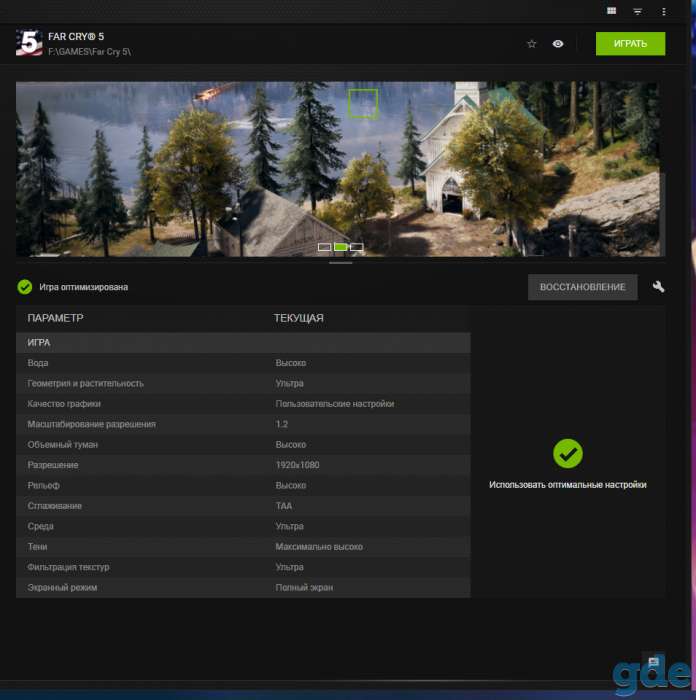Click the green check next to Игра оптимизирована
696x700 pixels.
tap(25, 287)
